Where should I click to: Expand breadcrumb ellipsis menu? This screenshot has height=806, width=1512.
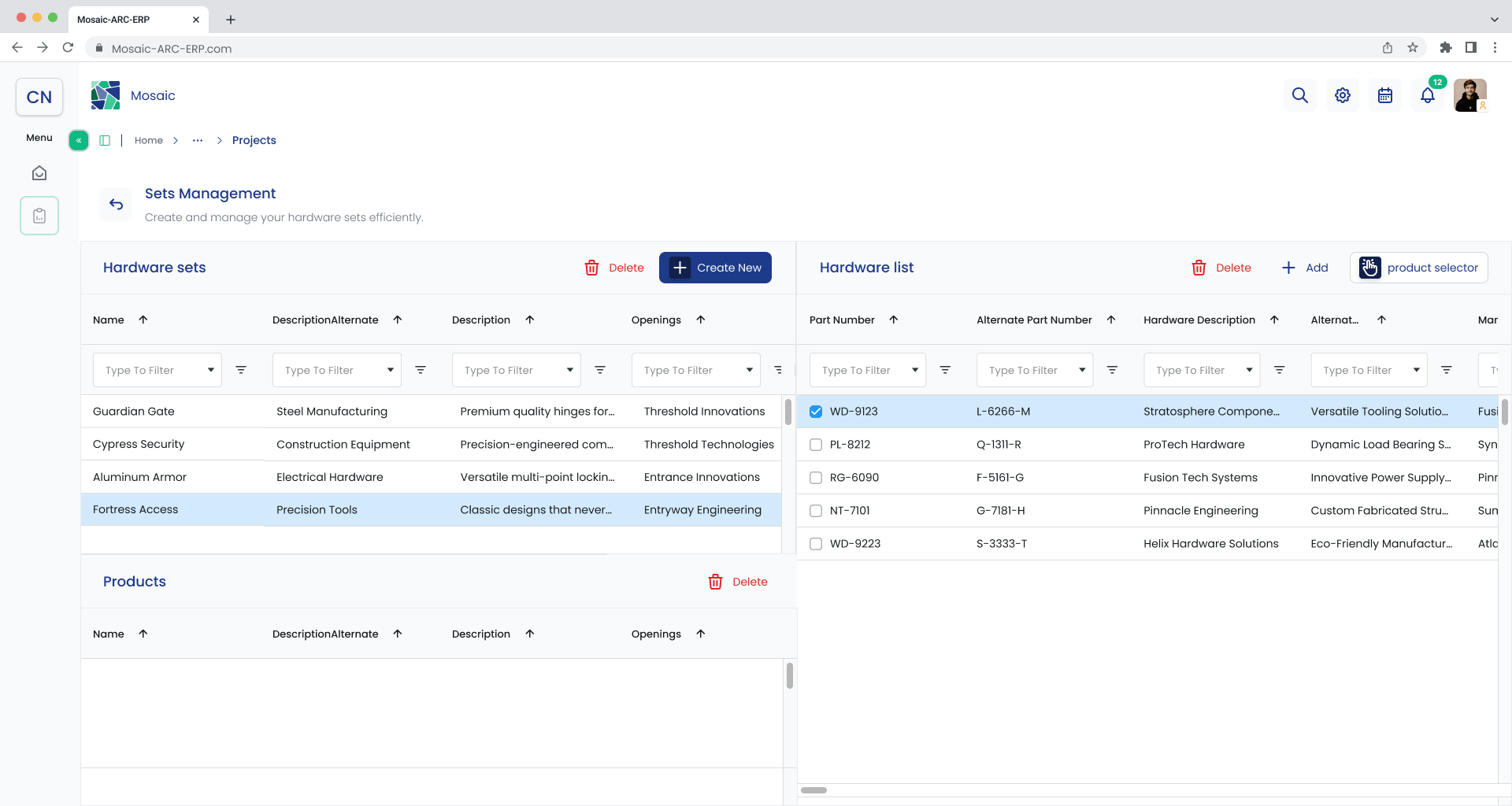pyautogui.click(x=198, y=140)
